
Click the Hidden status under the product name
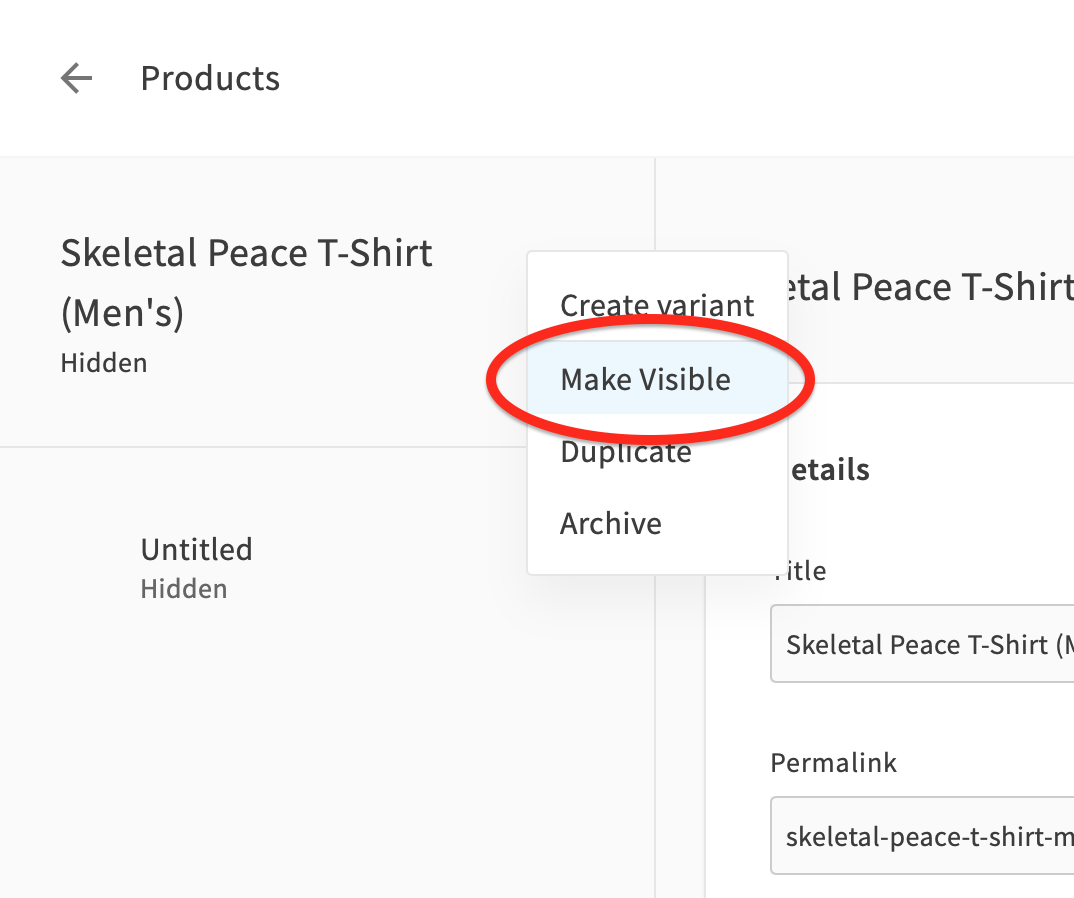tap(103, 363)
